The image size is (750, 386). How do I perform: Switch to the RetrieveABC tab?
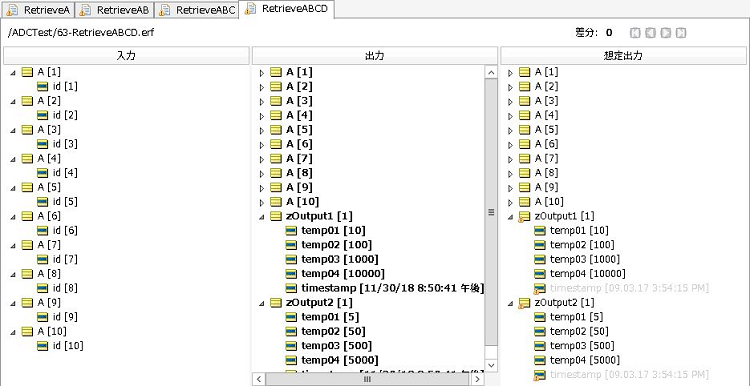(197, 10)
